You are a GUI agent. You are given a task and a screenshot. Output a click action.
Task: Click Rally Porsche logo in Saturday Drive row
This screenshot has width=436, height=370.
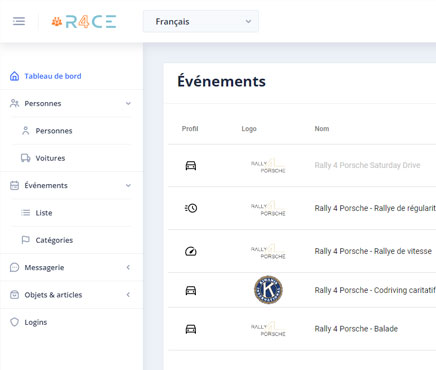coord(268,166)
